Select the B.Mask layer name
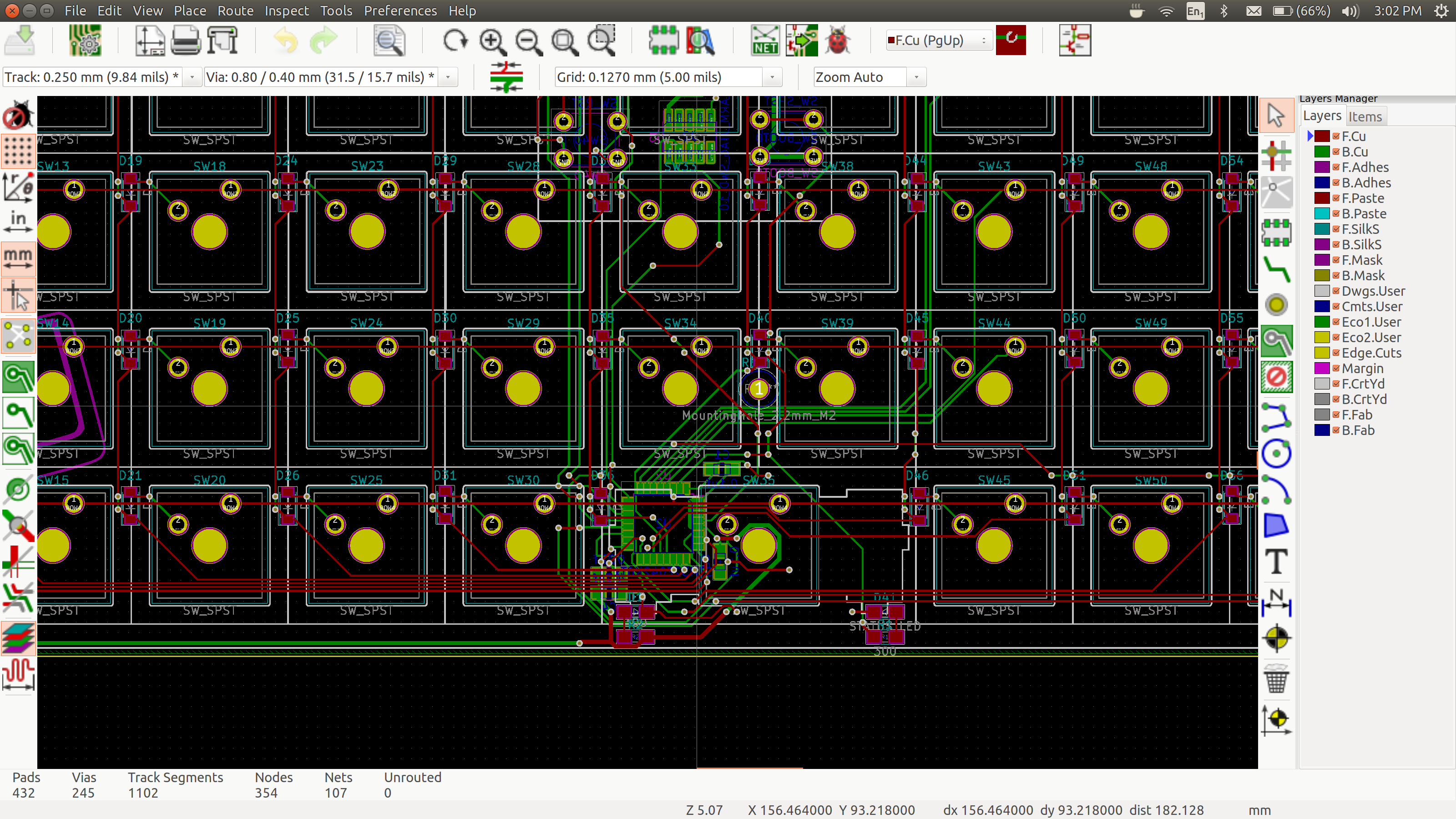 click(x=1363, y=275)
